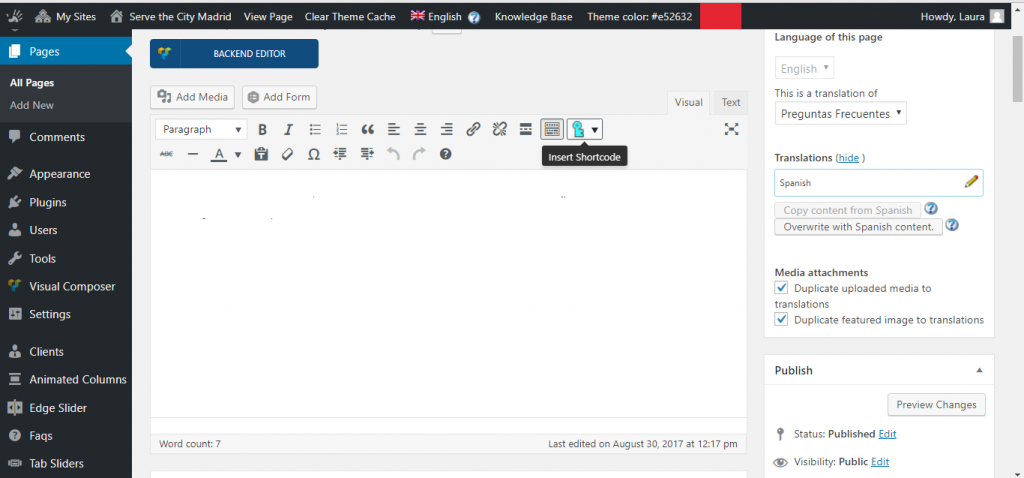Toggle bold formatting in the editor toolbar
Image resolution: width=1024 pixels, height=478 pixels.
coord(263,129)
